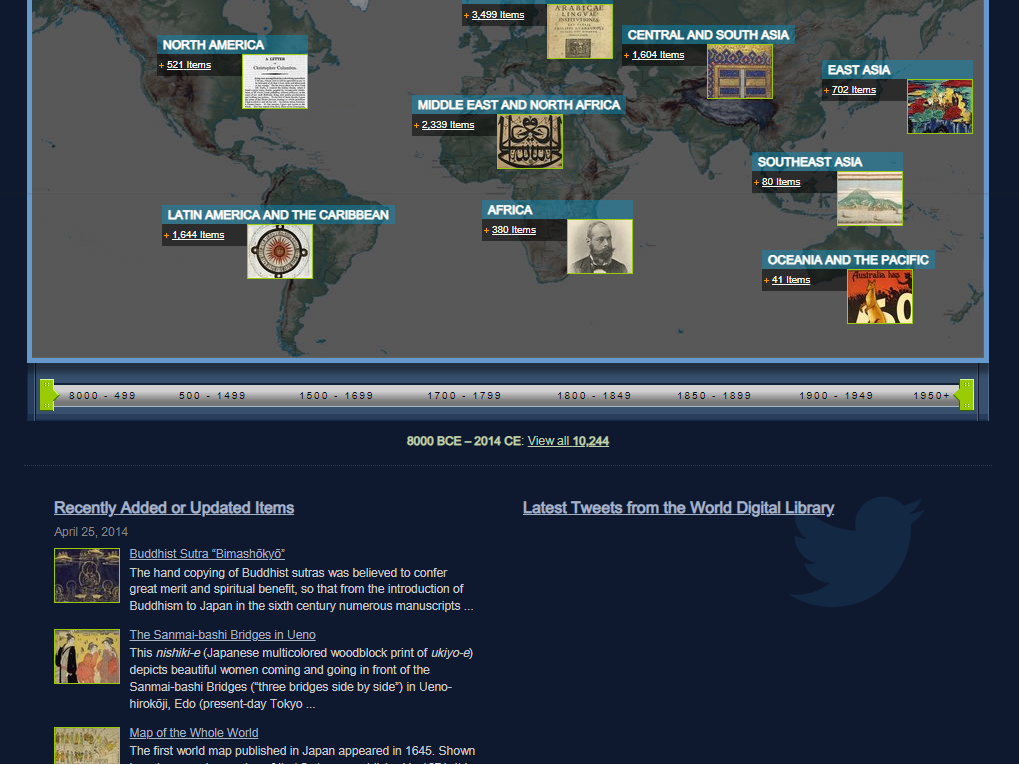Select the Latin America and the Caribbean heading
Screen dimensions: 1019x764
click(278, 215)
